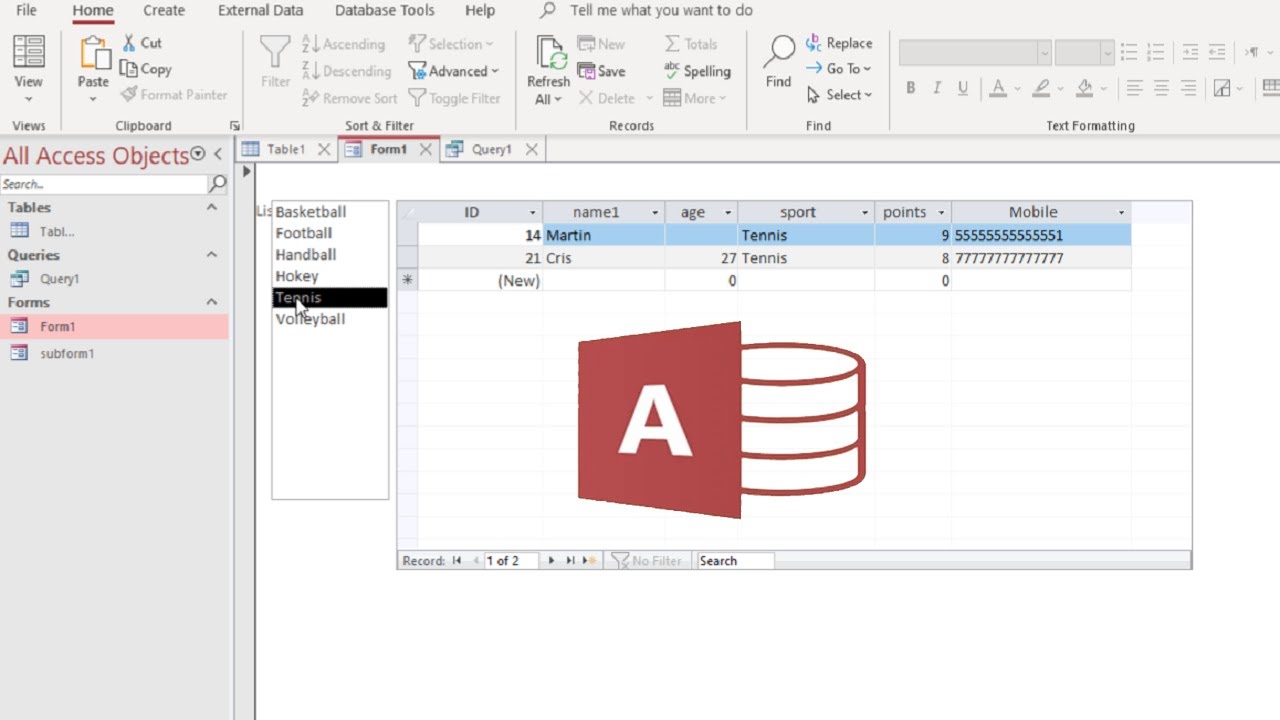1280x720 pixels.
Task: Open the More dropdown in Records
Action: 694,98
